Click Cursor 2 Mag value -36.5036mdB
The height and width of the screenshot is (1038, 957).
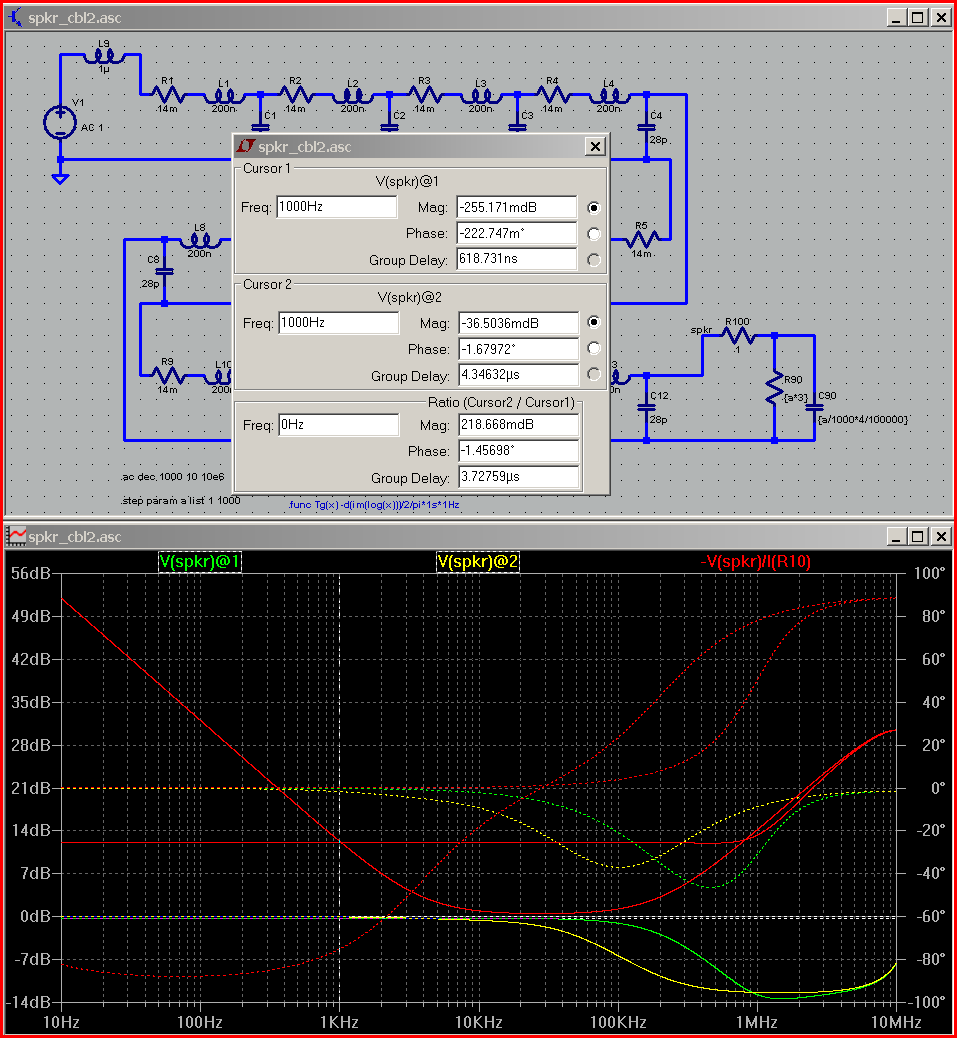pyautogui.click(x=519, y=323)
